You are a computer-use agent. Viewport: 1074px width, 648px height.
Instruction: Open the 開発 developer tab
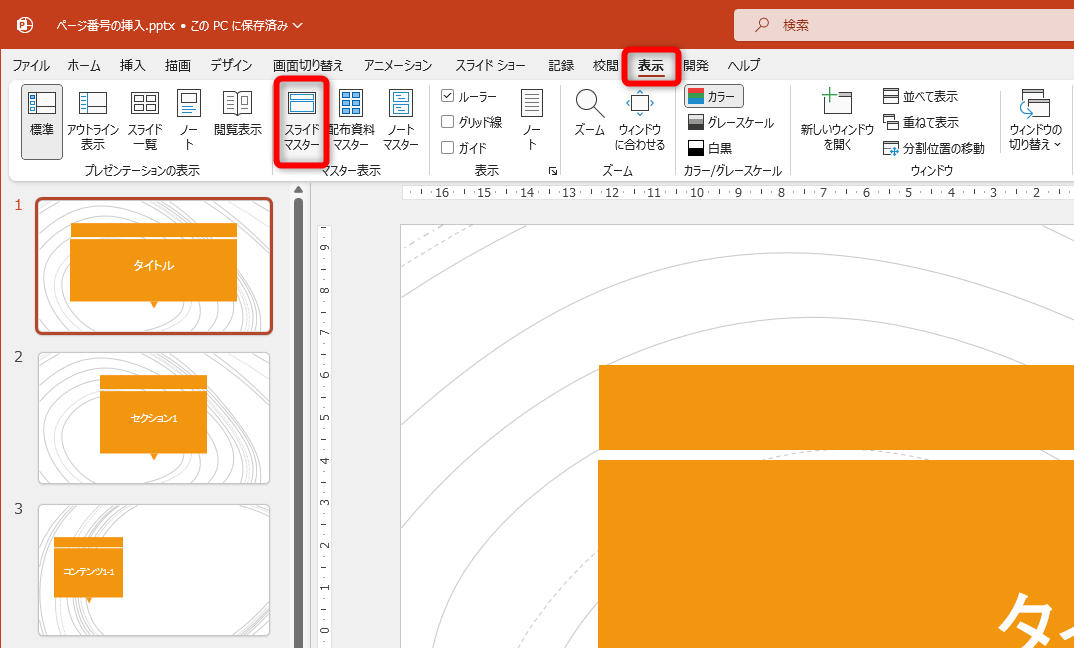(x=695, y=66)
